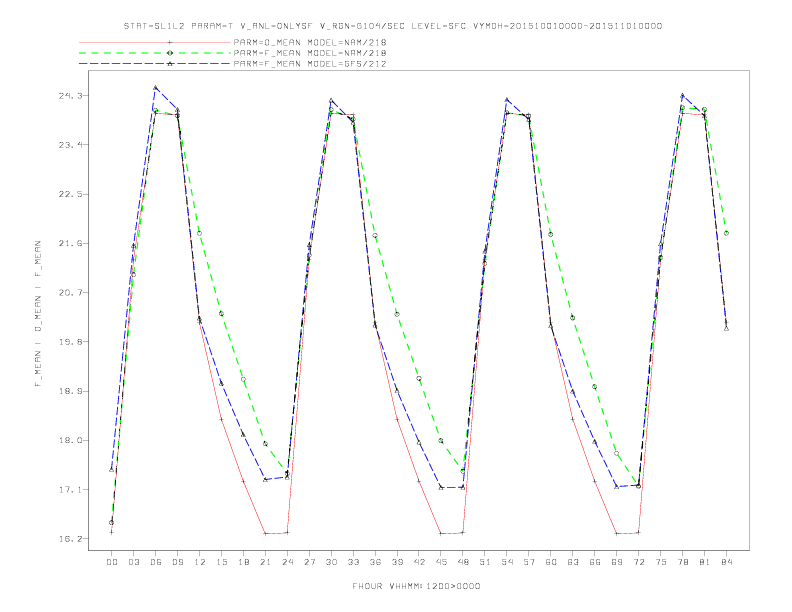This screenshot has width=792, height=612.
Task: Click the green NAM circle marker at hour 12
Action: point(200,233)
